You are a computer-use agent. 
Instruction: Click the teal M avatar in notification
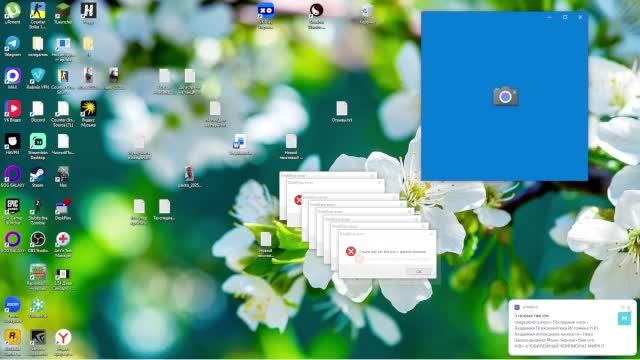624,318
